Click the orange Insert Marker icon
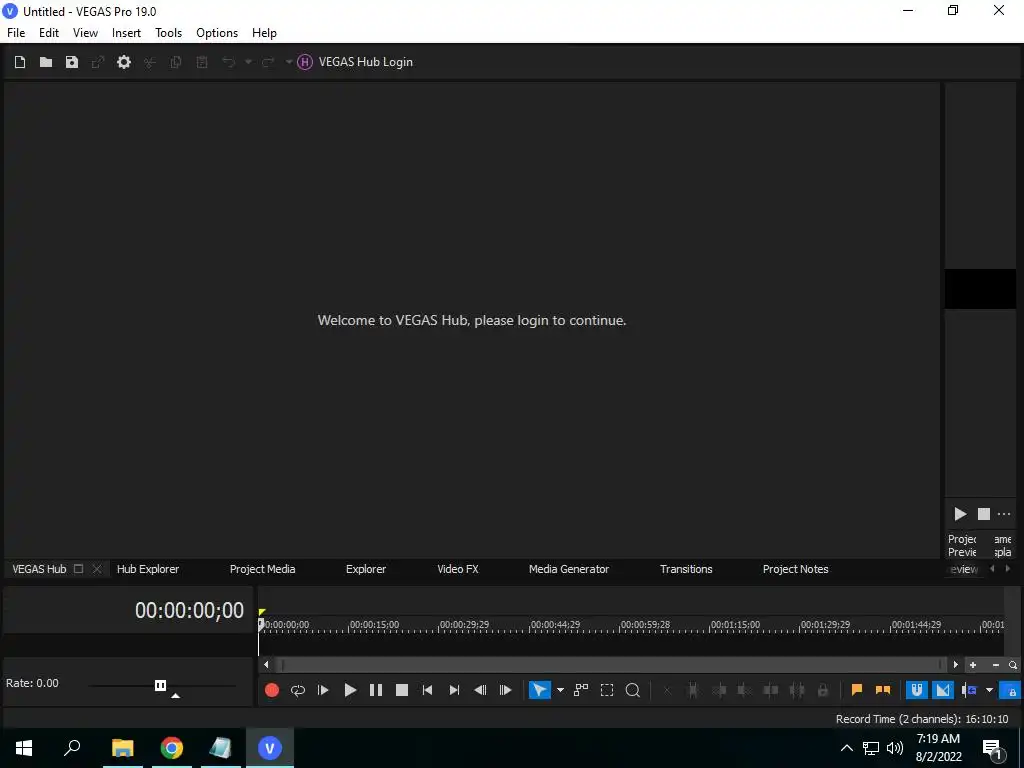Viewport: 1024px width, 768px height. [857, 690]
